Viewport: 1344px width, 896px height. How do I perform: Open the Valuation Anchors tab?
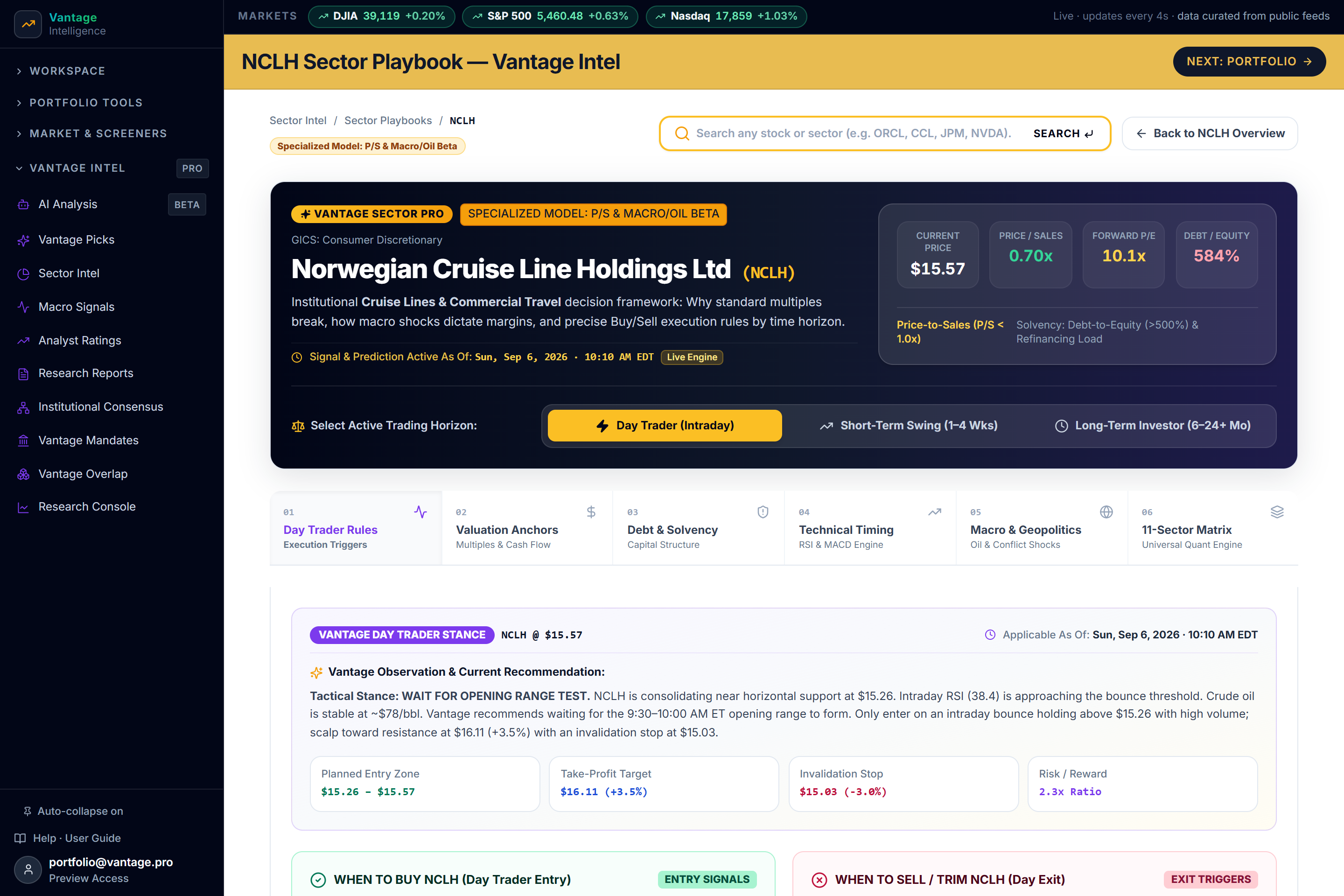(x=527, y=528)
